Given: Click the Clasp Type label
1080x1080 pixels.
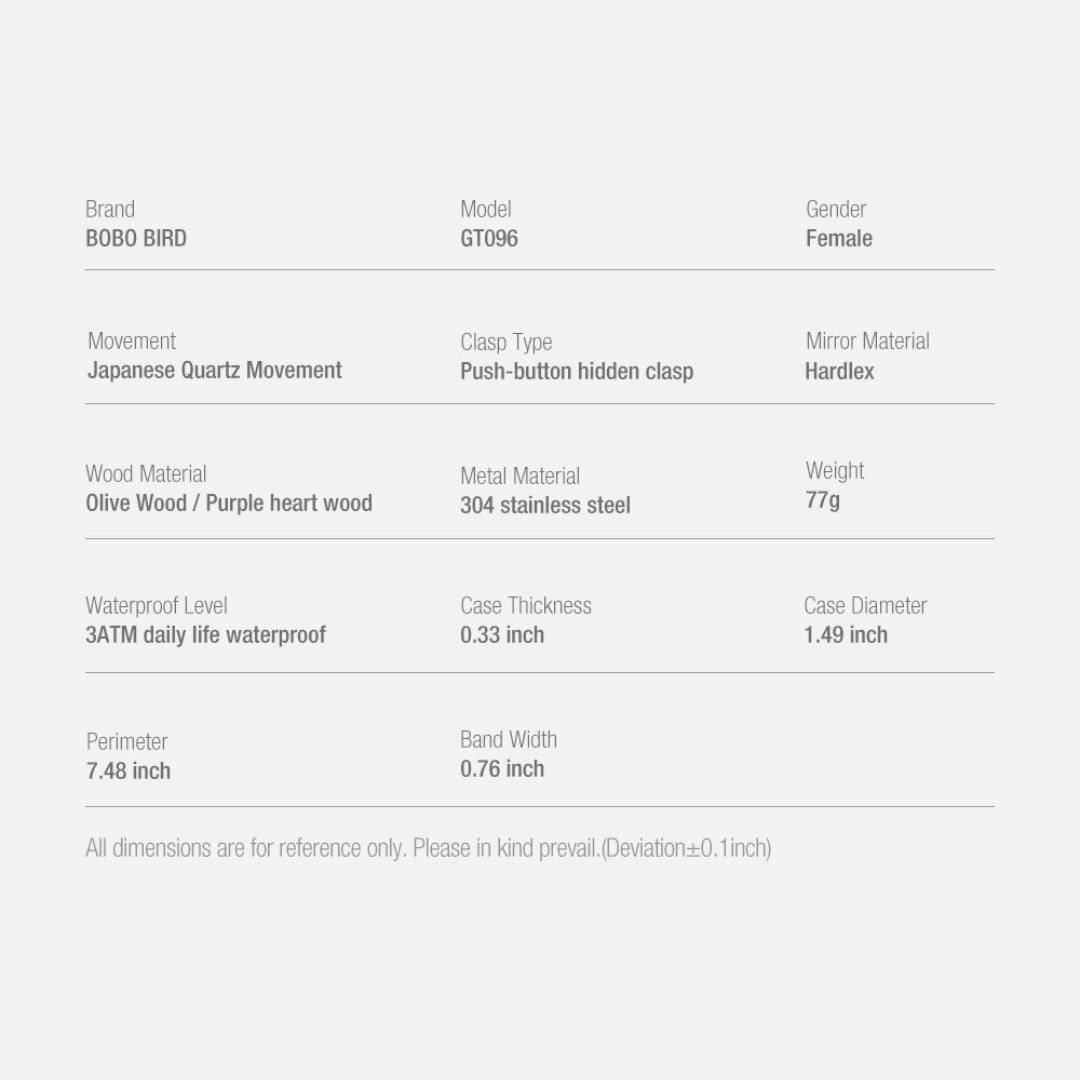Looking at the screenshot, I should pyautogui.click(x=506, y=343).
